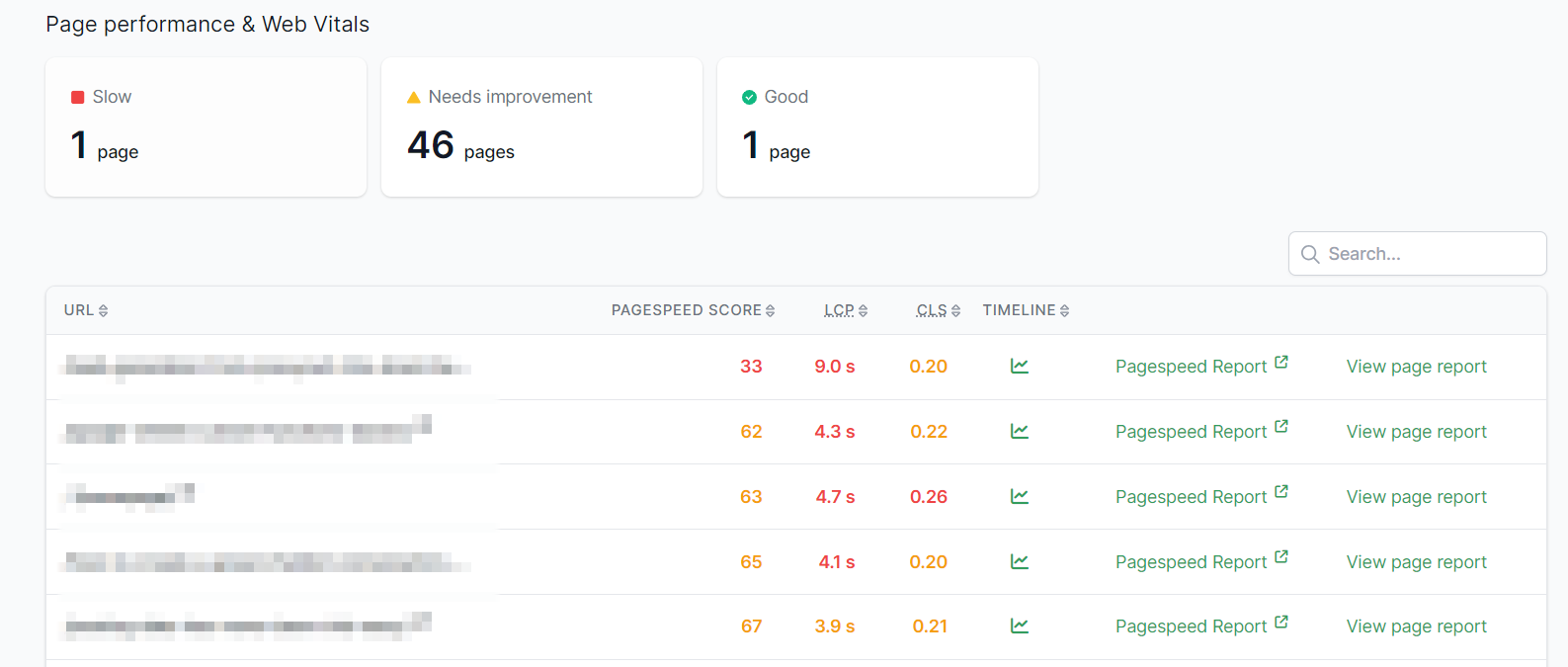Open timeline chart icon for score 62 row
Viewport: 1568px width, 667px height.
(x=1020, y=432)
